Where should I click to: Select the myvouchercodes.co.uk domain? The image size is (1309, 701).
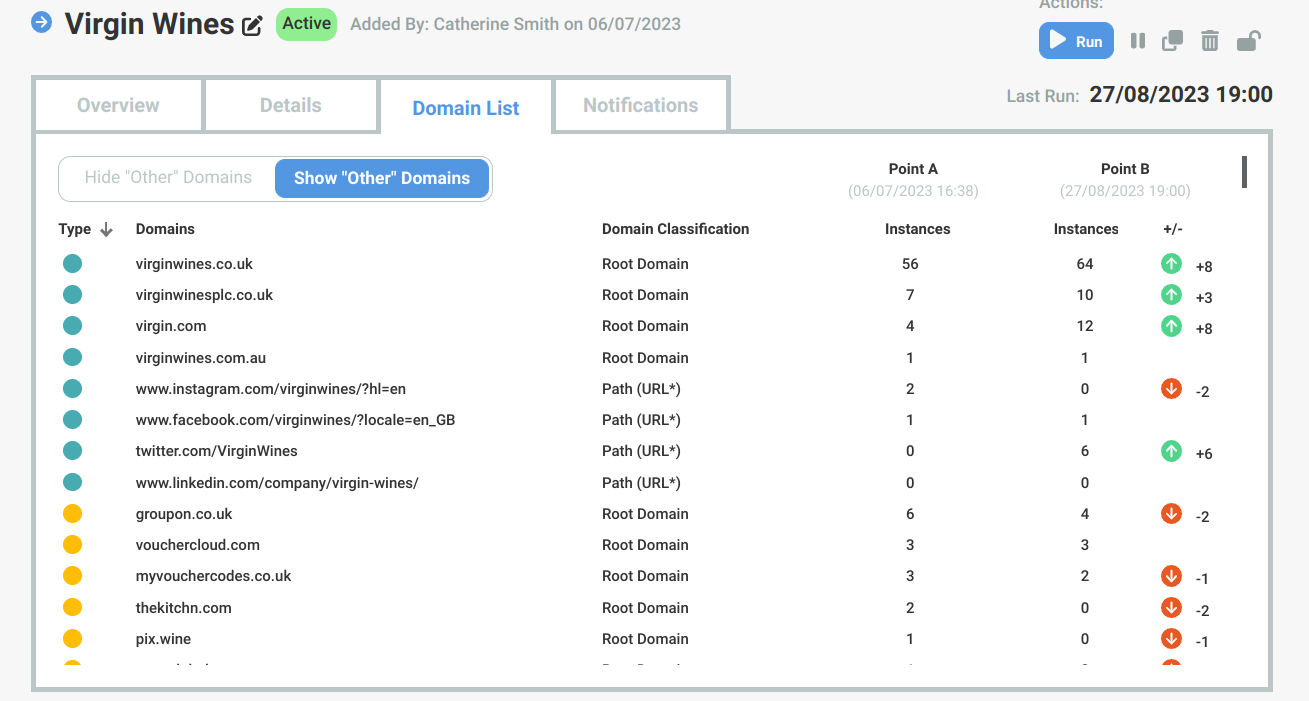tap(214, 576)
